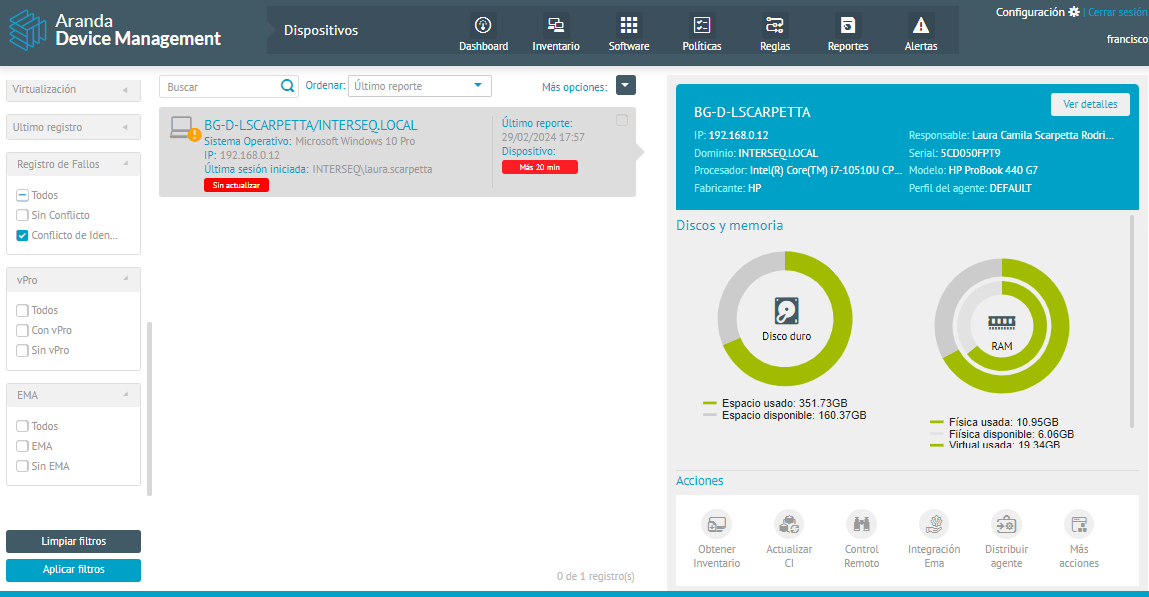Click the Espacio usado: 351.73GB legend entry
This screenshot has width=1149, height=597.
[775, 403]
